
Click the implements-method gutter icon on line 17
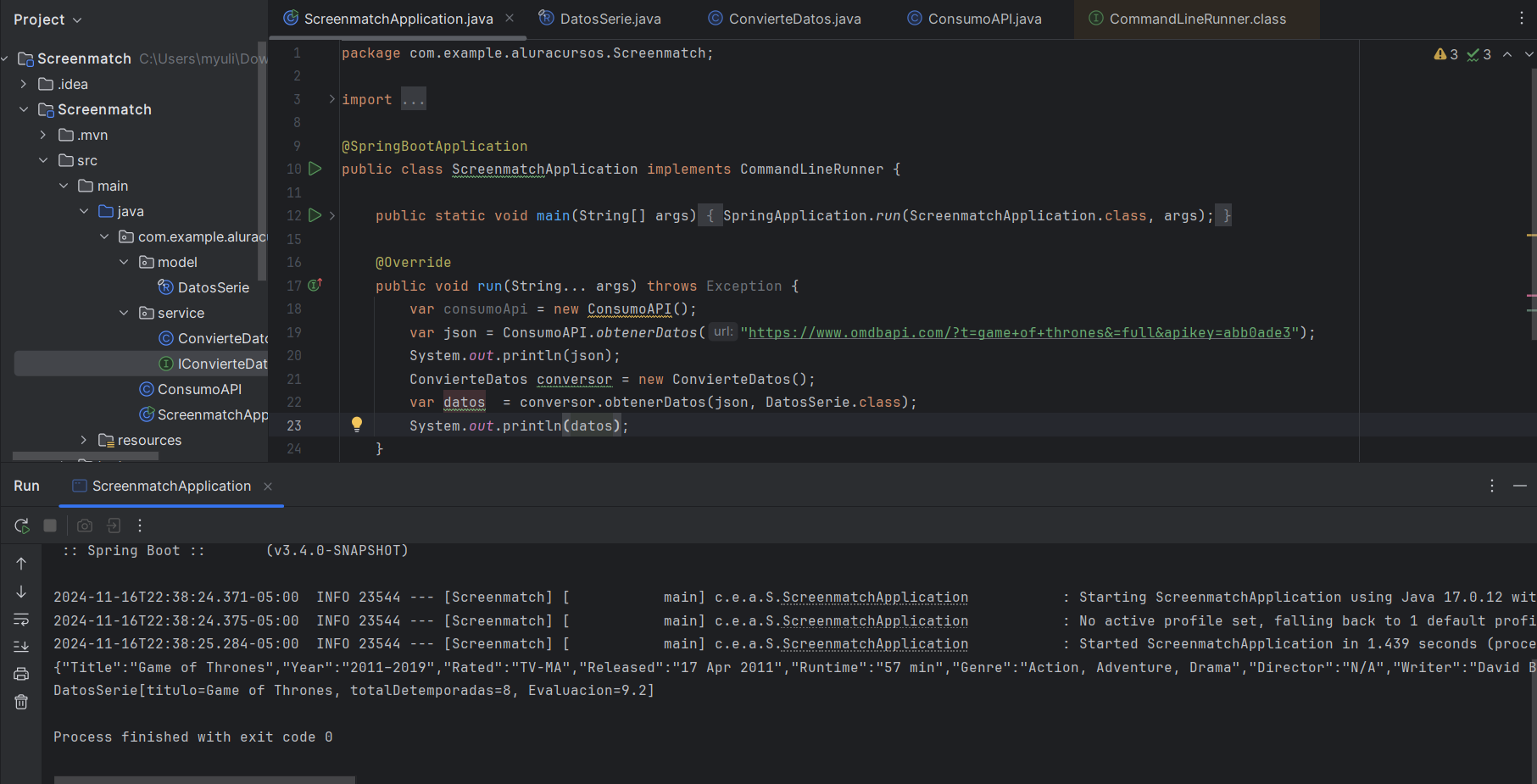pyautogui.click(x=315, y=286)
